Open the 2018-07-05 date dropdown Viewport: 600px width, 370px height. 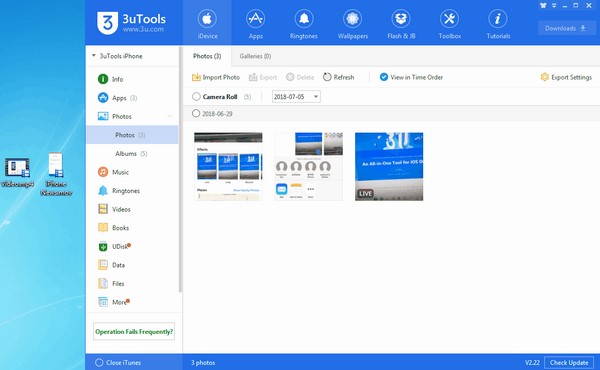click(x=296, y=97)
